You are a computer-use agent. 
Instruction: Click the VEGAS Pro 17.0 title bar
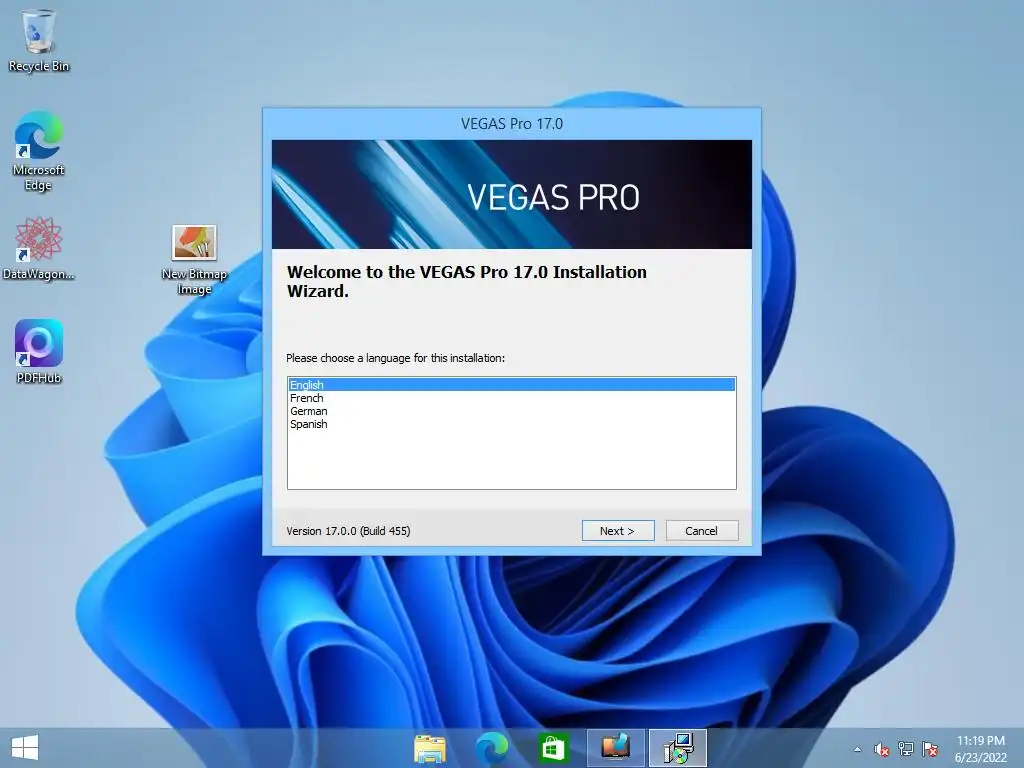point(512,123)
